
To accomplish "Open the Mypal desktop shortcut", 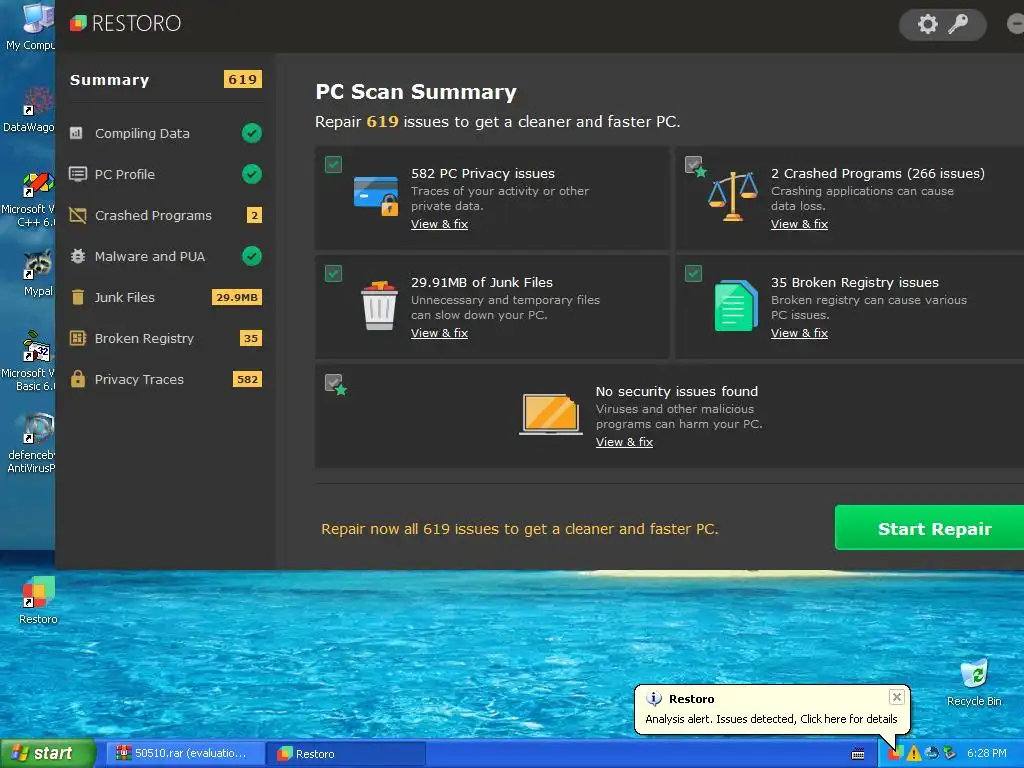I will (38, 273).
